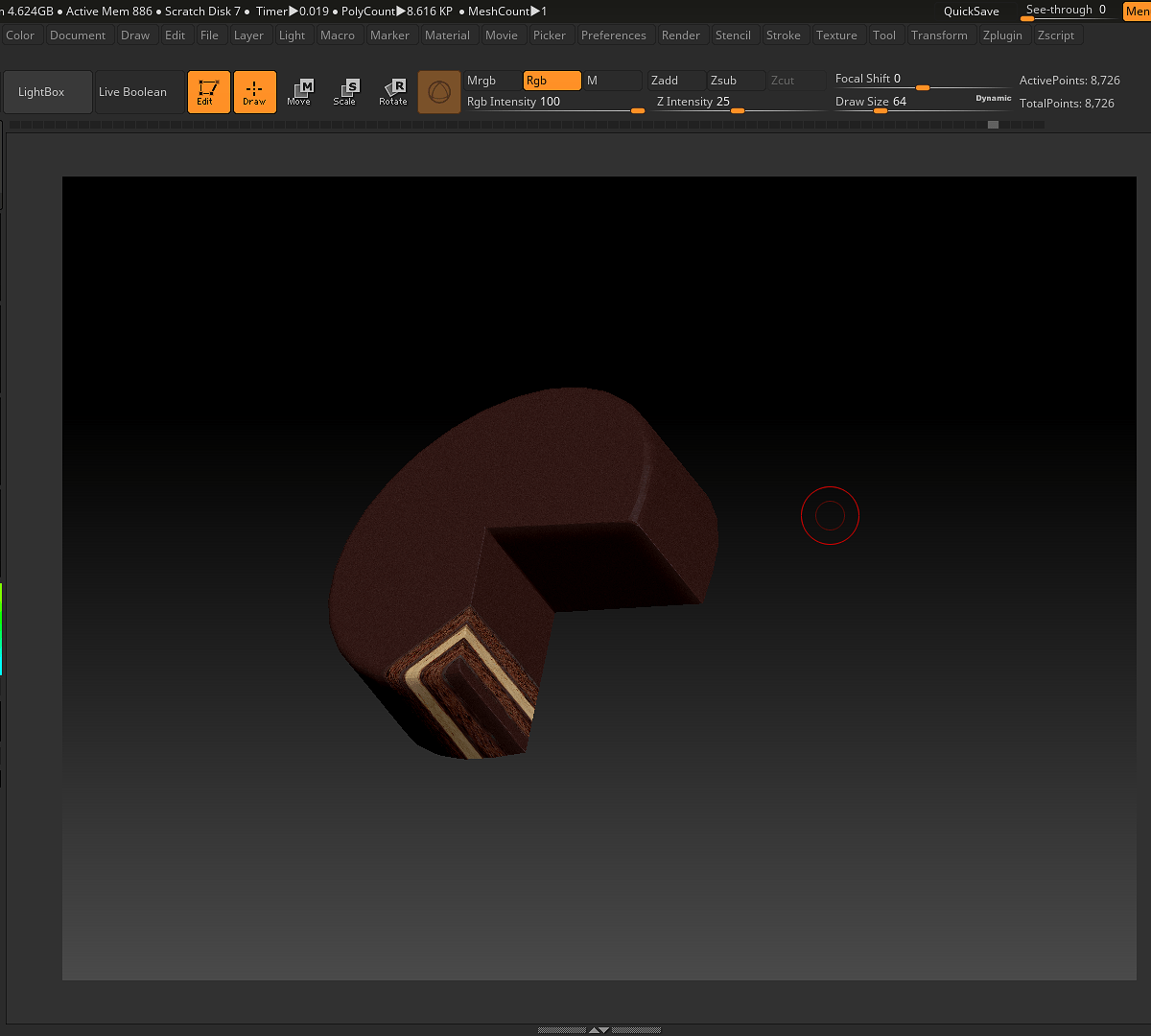Click ActivePoints: 8,726 readout
The image size is (1151, 1036).
(x=1069, y=81)
